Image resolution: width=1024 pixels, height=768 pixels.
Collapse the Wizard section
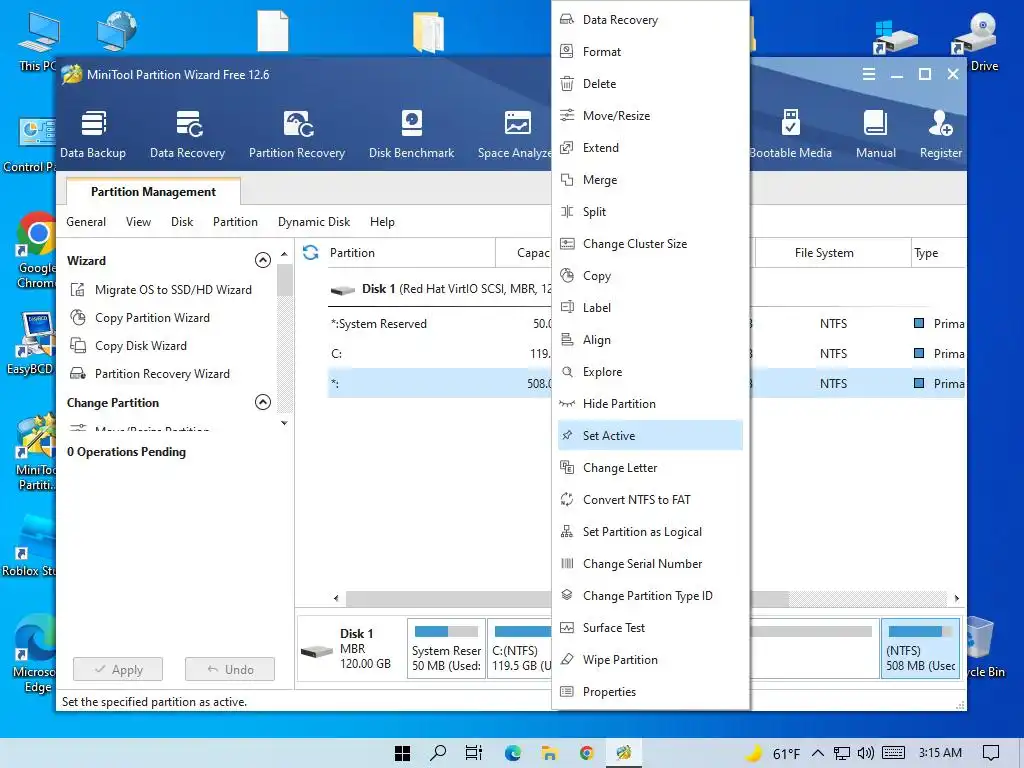[x=263, y=261]
